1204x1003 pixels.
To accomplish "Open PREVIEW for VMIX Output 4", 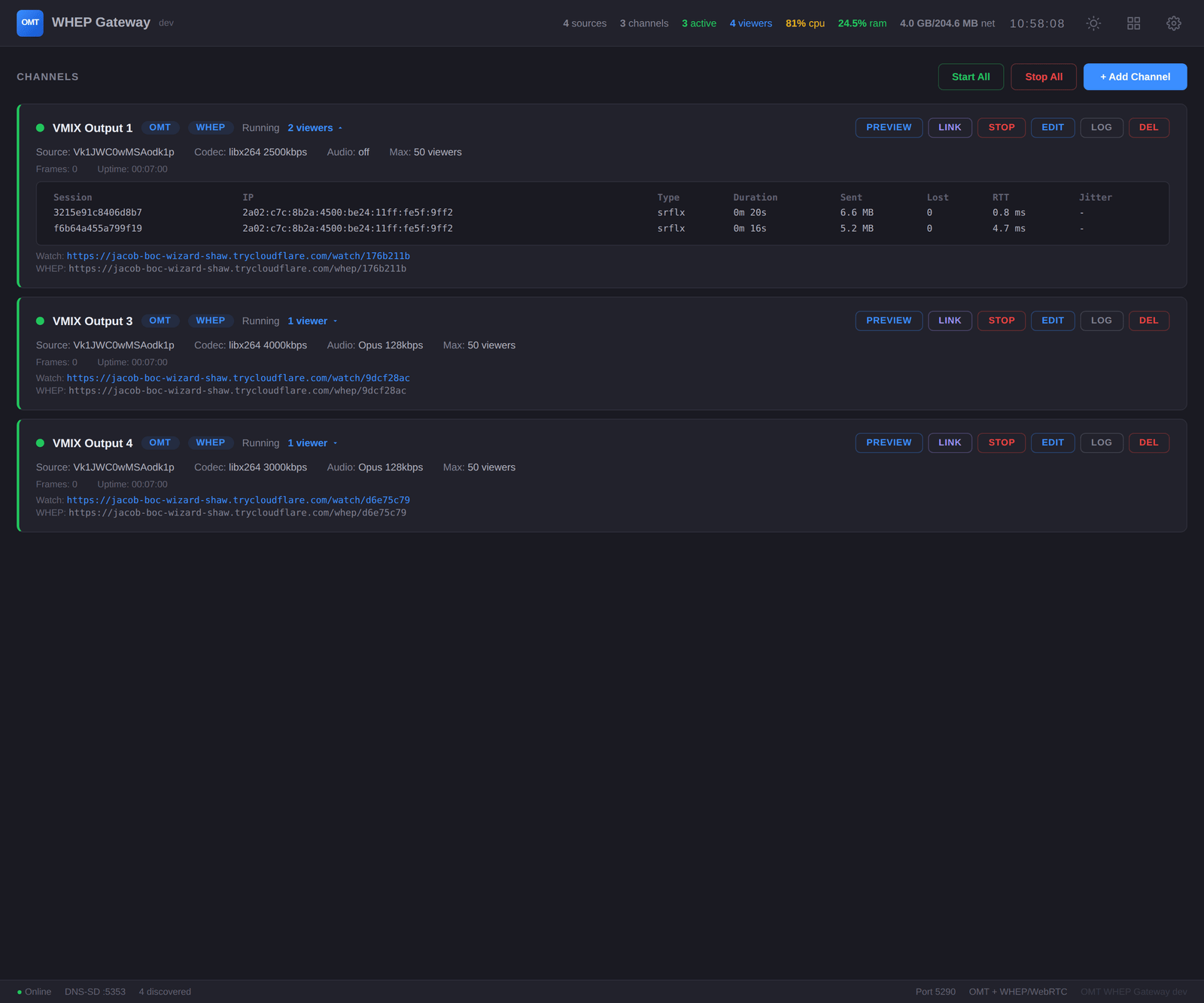I will coord(888,442).
